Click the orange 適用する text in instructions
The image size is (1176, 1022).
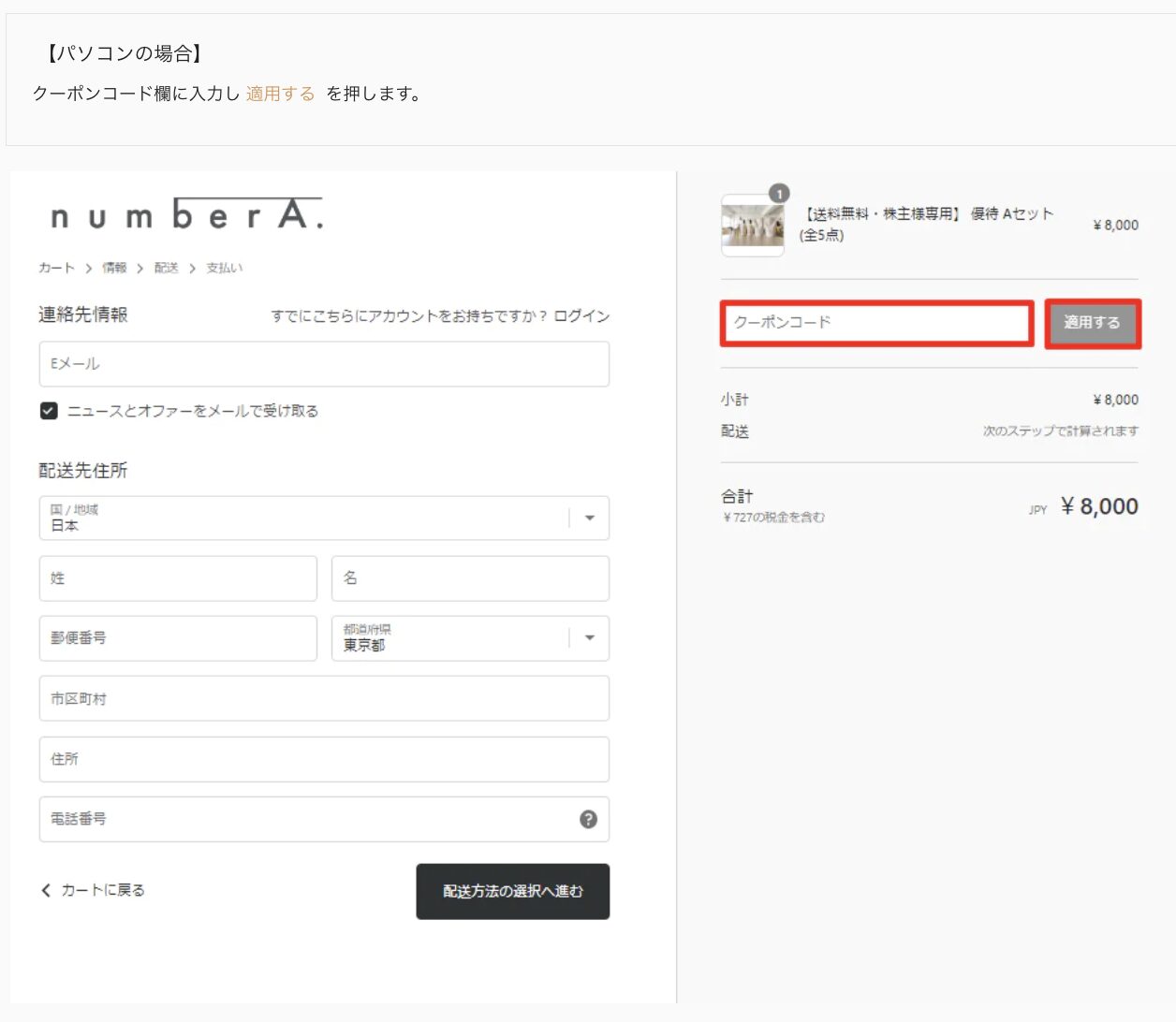click(280, 94)
